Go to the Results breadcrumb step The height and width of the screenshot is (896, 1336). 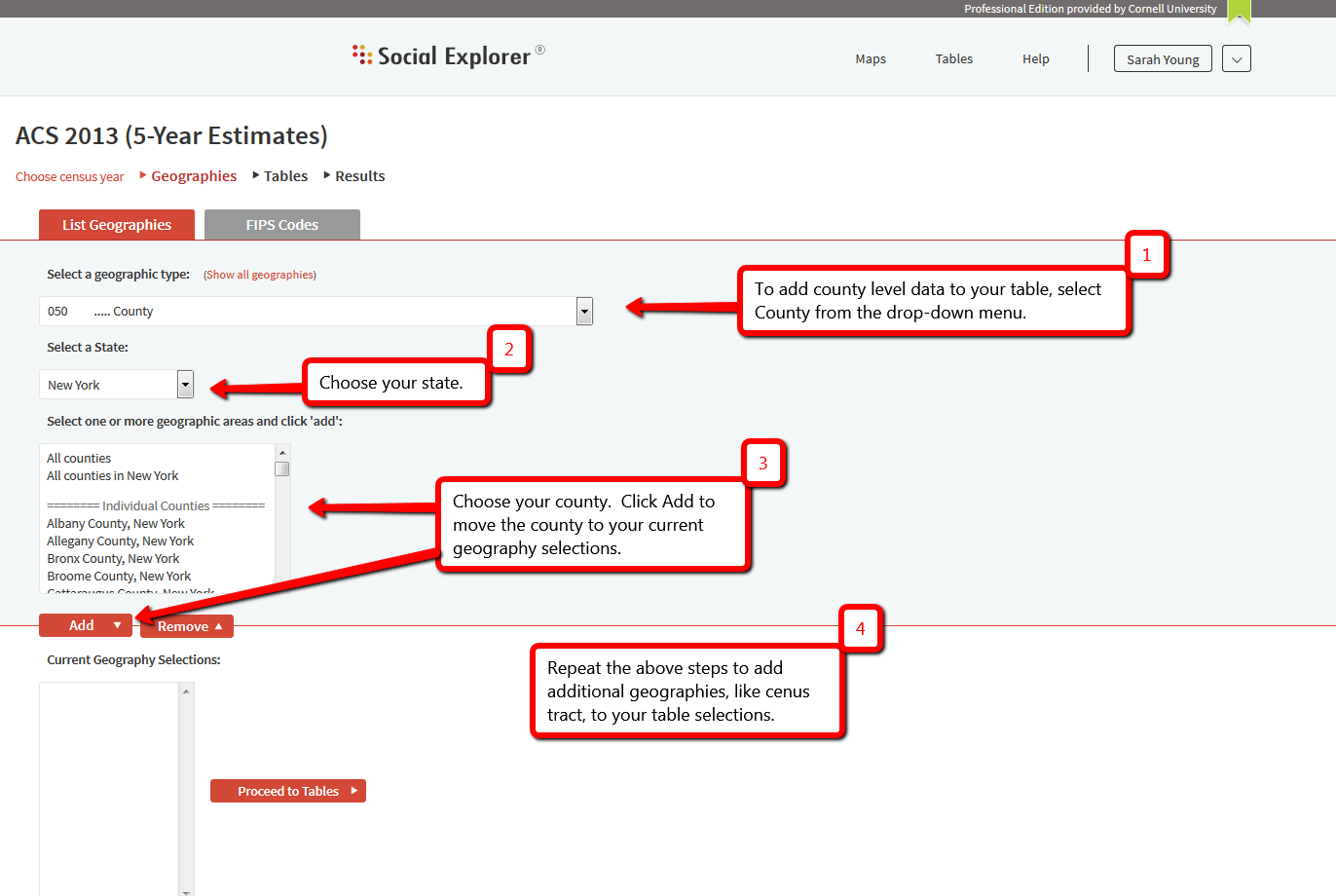(360, 176)
